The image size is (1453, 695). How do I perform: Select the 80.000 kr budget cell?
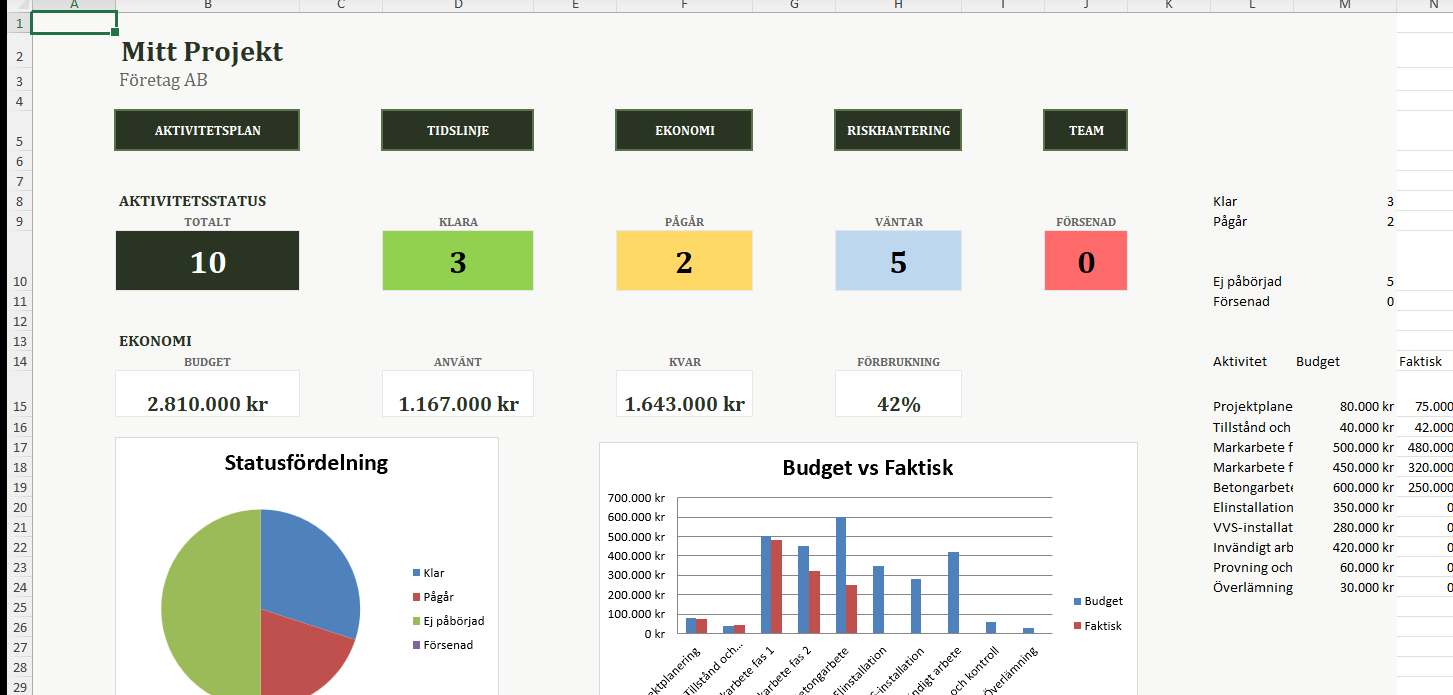coord(1344,406)
